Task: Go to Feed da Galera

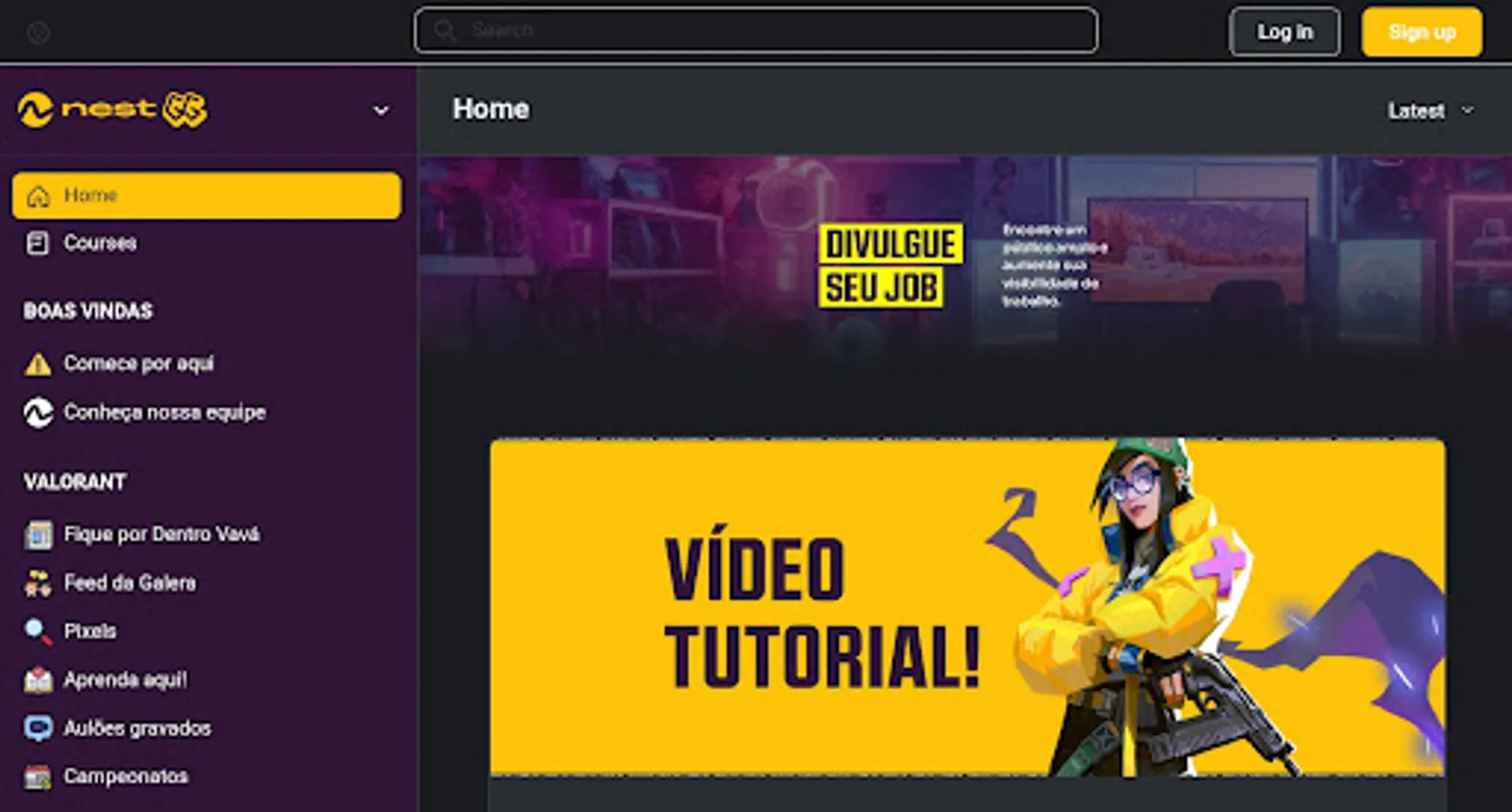Action: (x=207, y=583)
